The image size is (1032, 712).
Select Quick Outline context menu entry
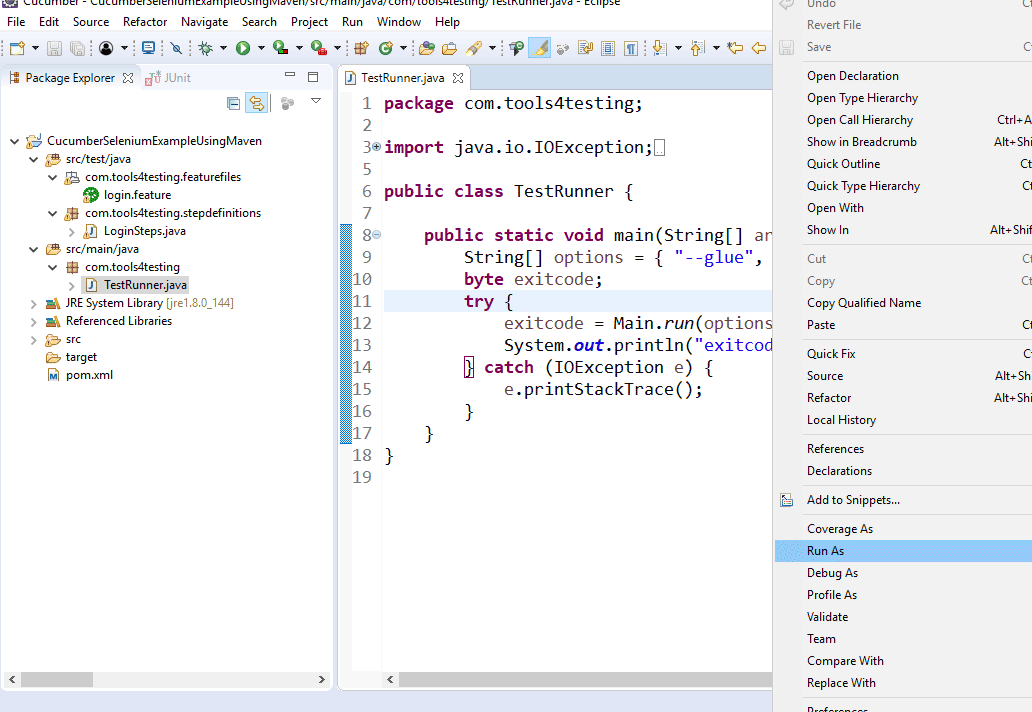(x=903, y=164)
